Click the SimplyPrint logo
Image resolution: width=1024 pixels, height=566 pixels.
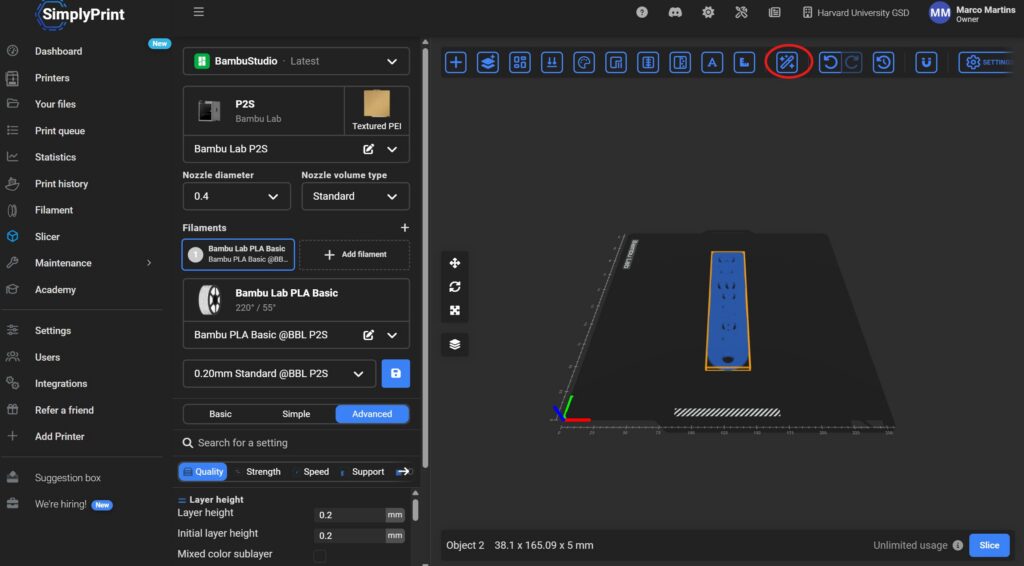[80, 15]
